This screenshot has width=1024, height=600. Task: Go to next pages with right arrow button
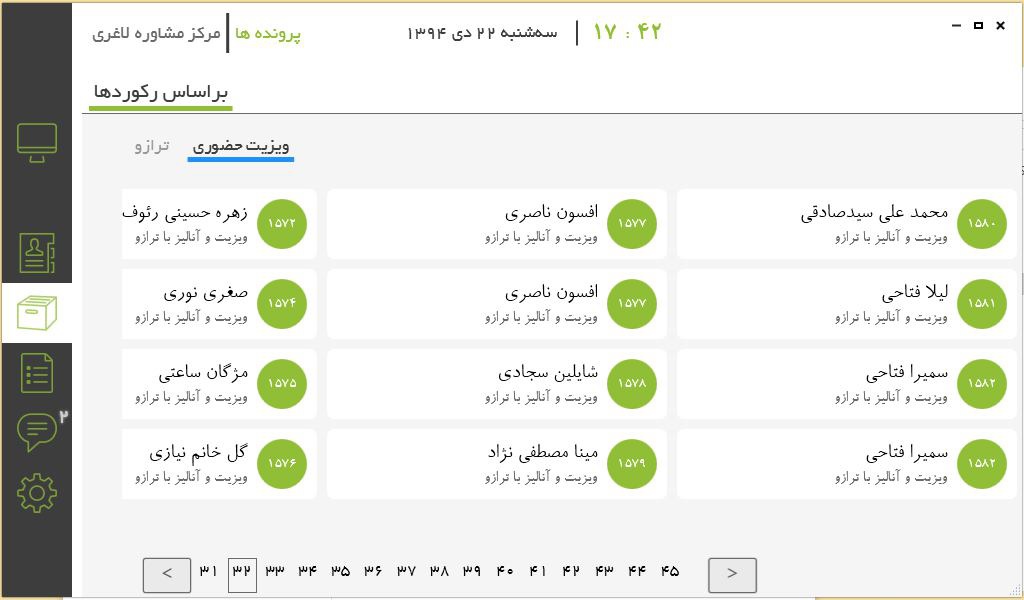732,574
